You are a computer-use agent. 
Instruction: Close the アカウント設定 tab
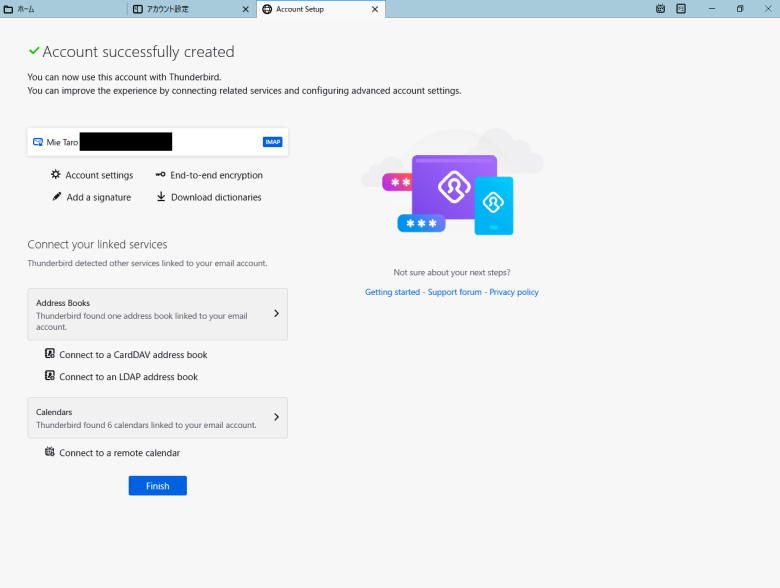pyautogui.click(x=246, y=9)
